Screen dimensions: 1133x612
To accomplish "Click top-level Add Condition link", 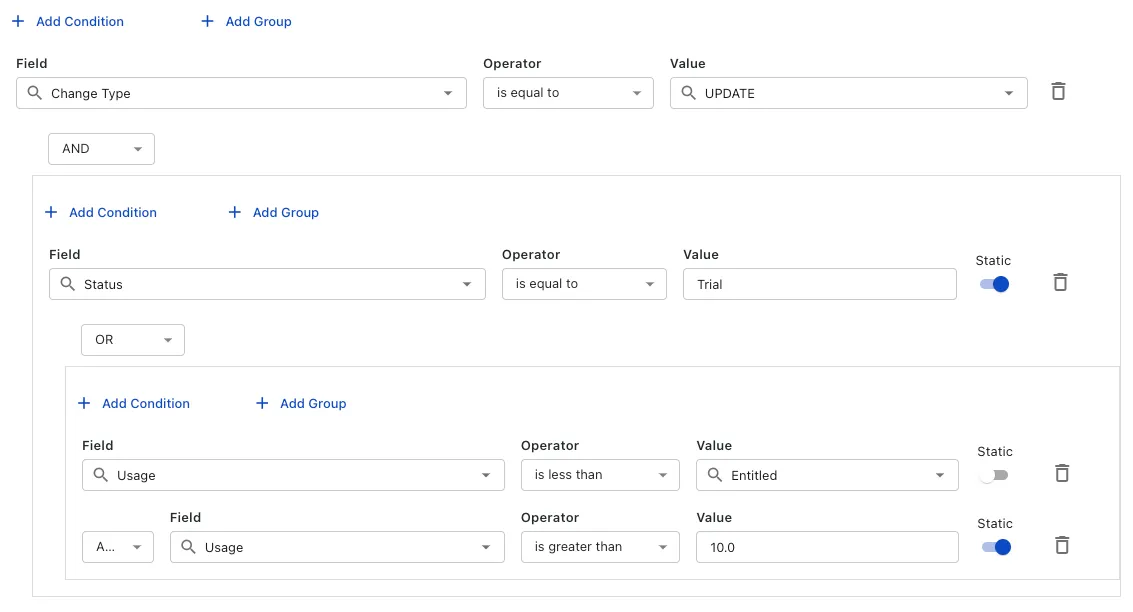I will (x=68, y=22).
